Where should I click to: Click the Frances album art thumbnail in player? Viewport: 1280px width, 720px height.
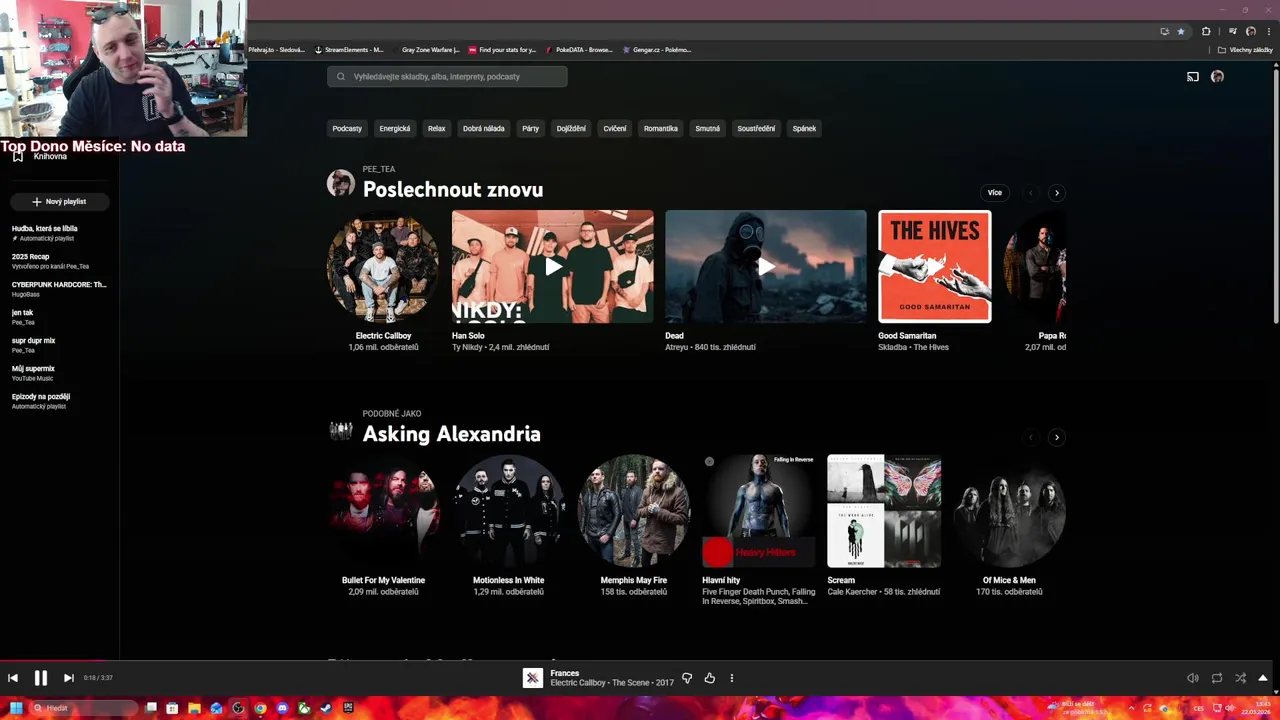point(533,678)
